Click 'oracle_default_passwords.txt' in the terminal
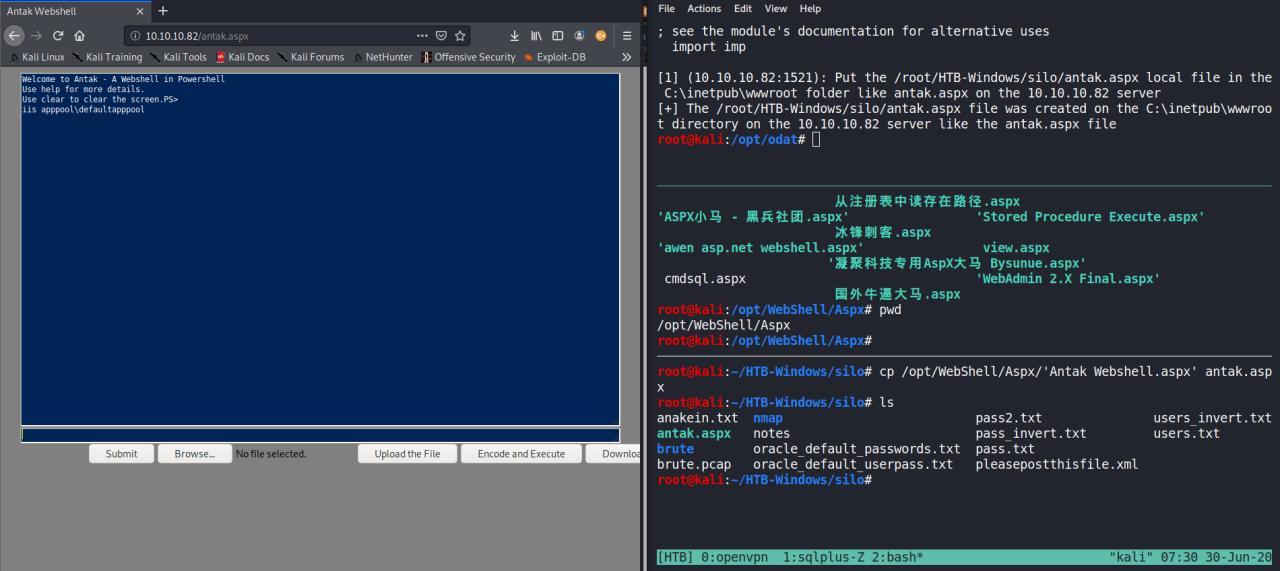The image size is (1280, 571). [856, 449]
